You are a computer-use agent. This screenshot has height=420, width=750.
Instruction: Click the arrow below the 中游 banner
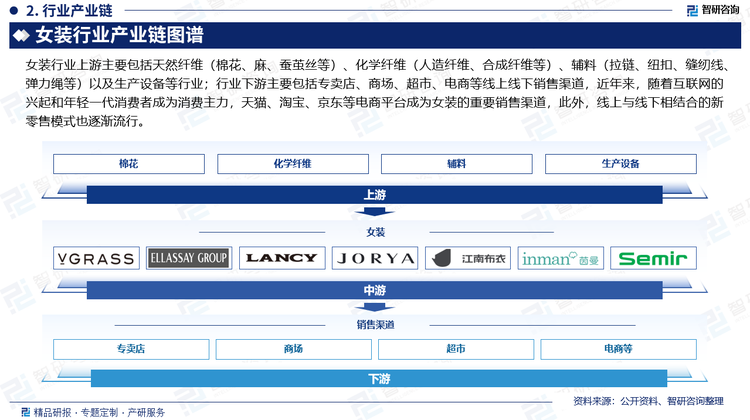(x=375, y=307)
